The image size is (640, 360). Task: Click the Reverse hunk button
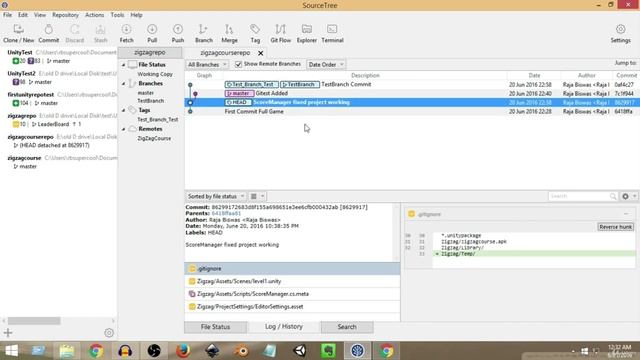click(616, 227)
